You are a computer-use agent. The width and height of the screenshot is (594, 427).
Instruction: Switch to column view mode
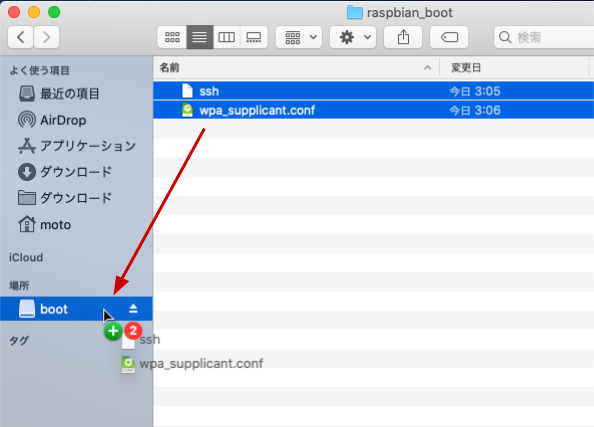pyautogui.click(x=227, y=37)
